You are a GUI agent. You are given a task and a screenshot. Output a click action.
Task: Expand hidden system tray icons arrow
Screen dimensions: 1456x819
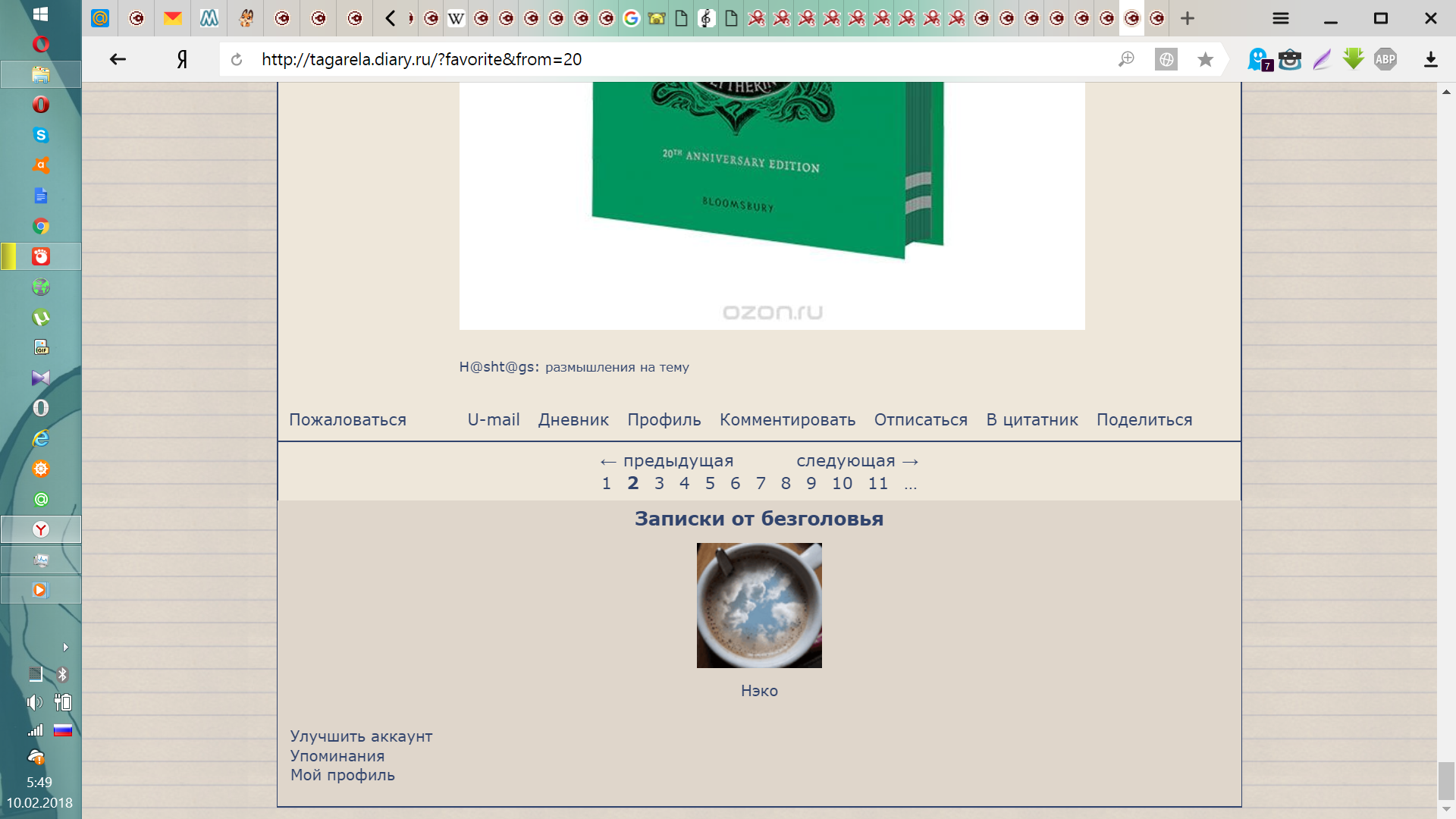[x=65, y=647]
